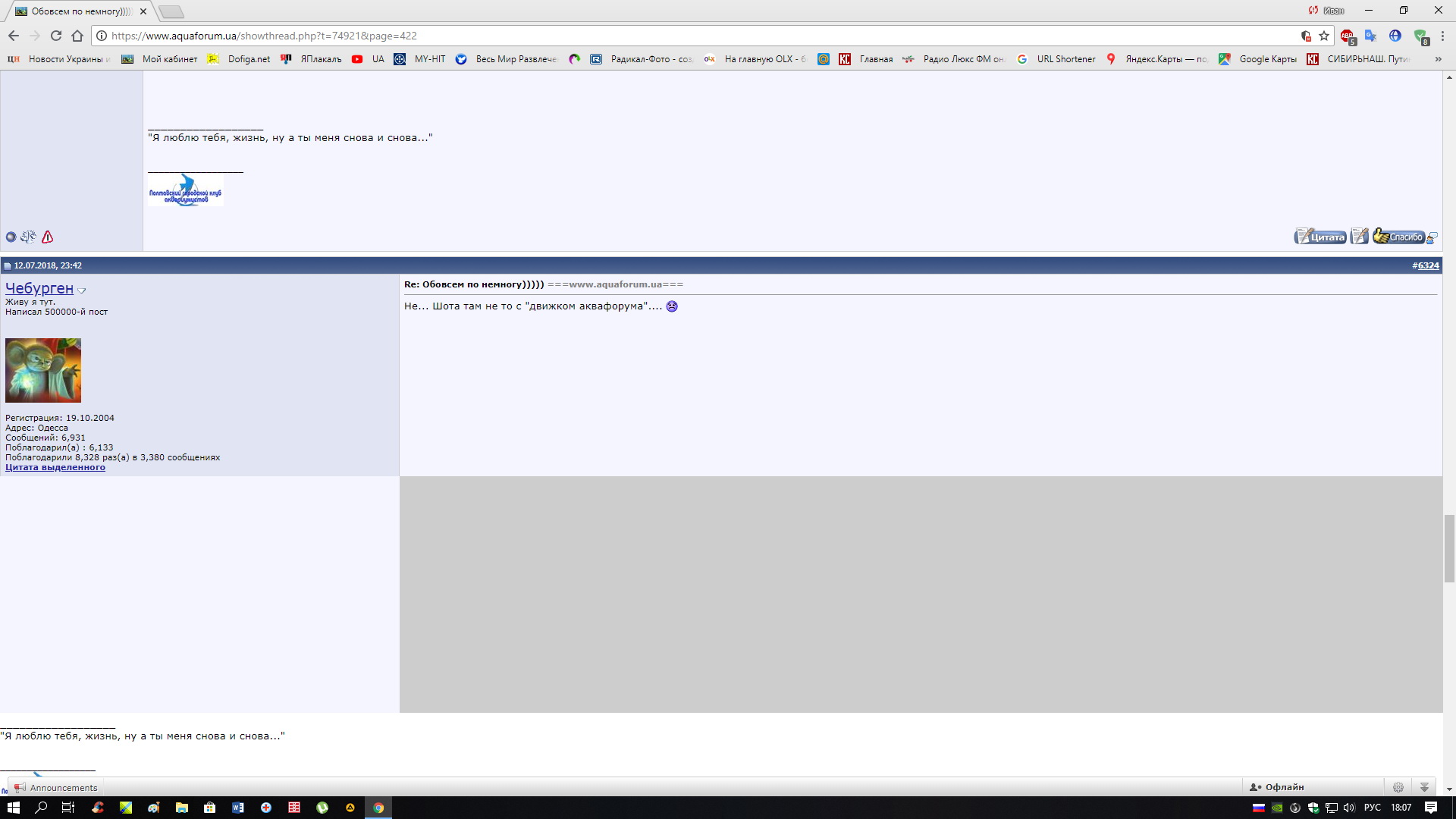Bookmark this page with star icon
The width and height of the screenshot is (1456, 819).
pyautogui.click(x=1324, y=36)
